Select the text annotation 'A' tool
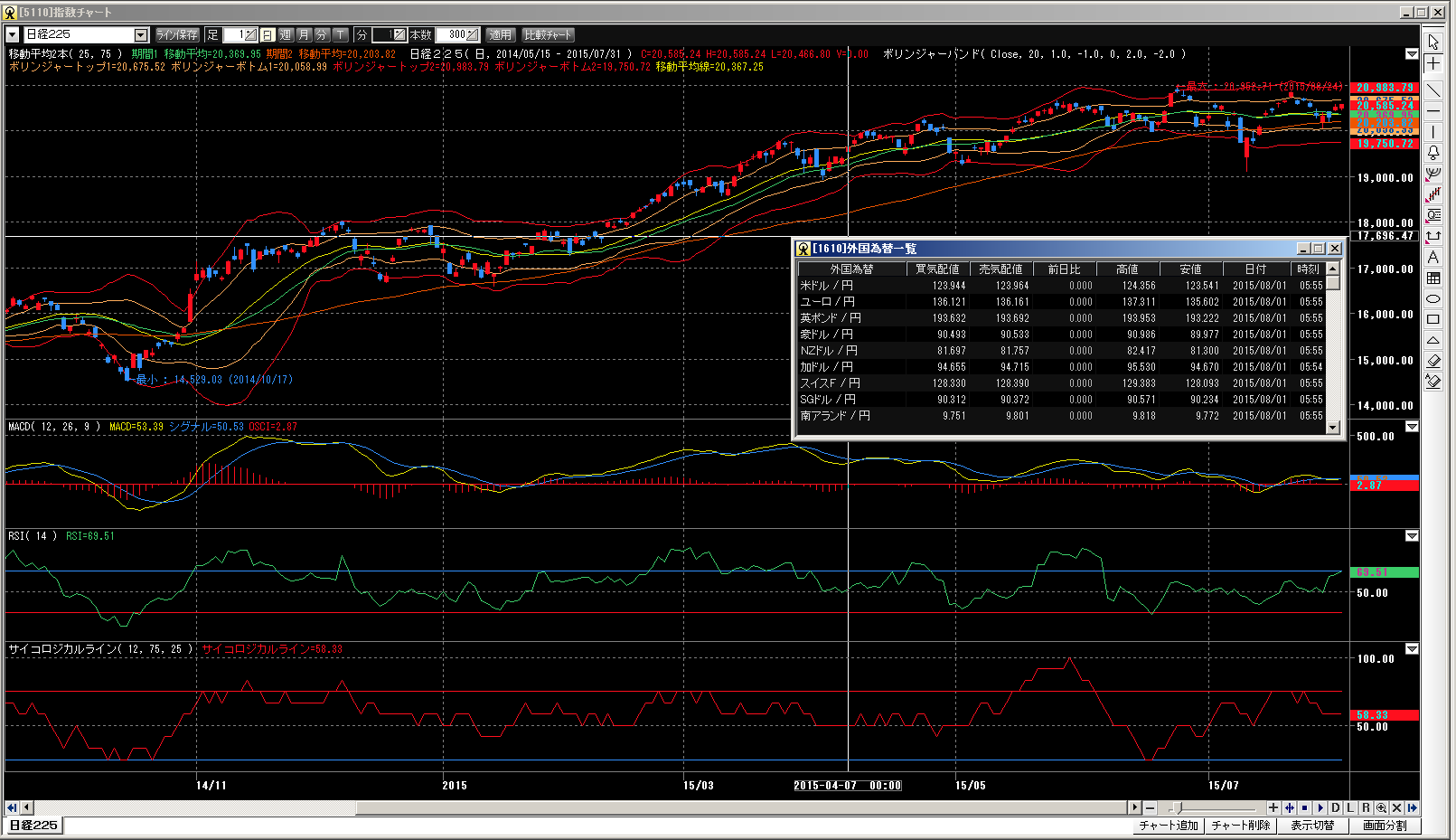 click(1433, 258)
